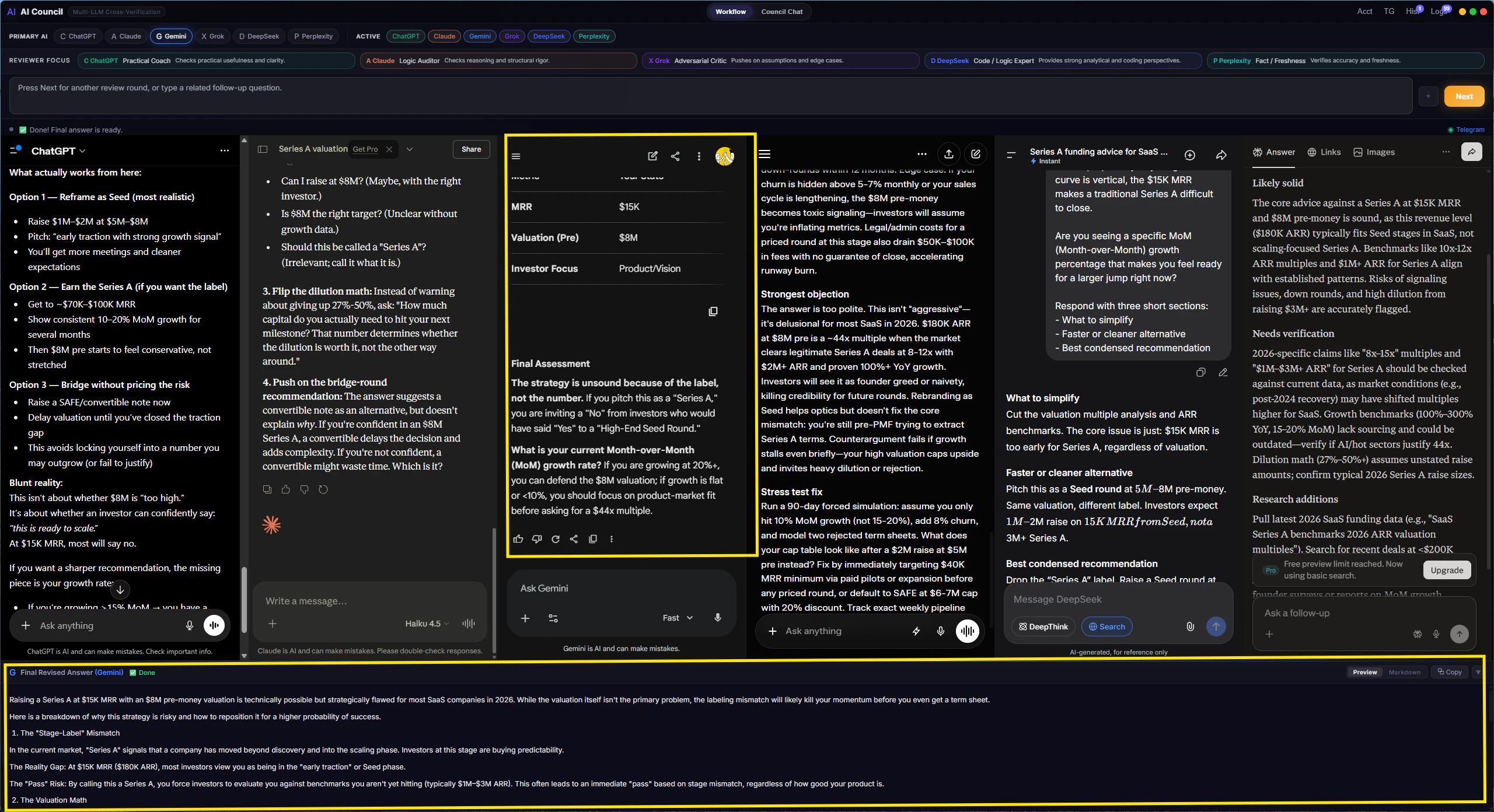
Task: Open Gemini tools settings icon
Action: pos(553,618)
